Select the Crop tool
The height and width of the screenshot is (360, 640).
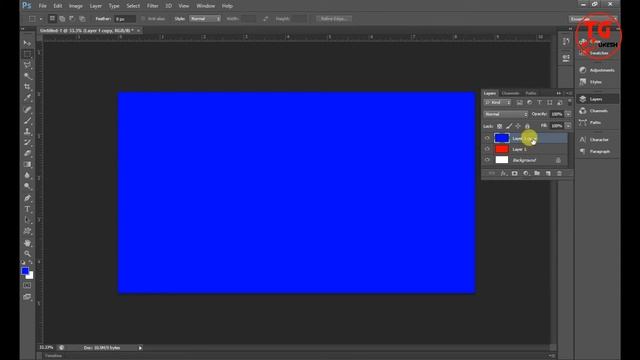tap(27, 87)
